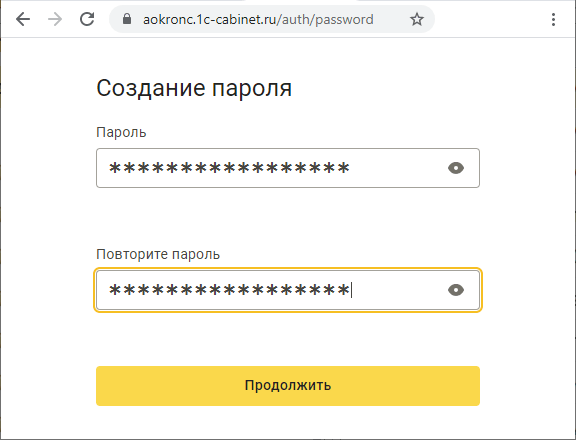
Task: Place cursor in asterisks of repeat password
Action: point(229,290)
